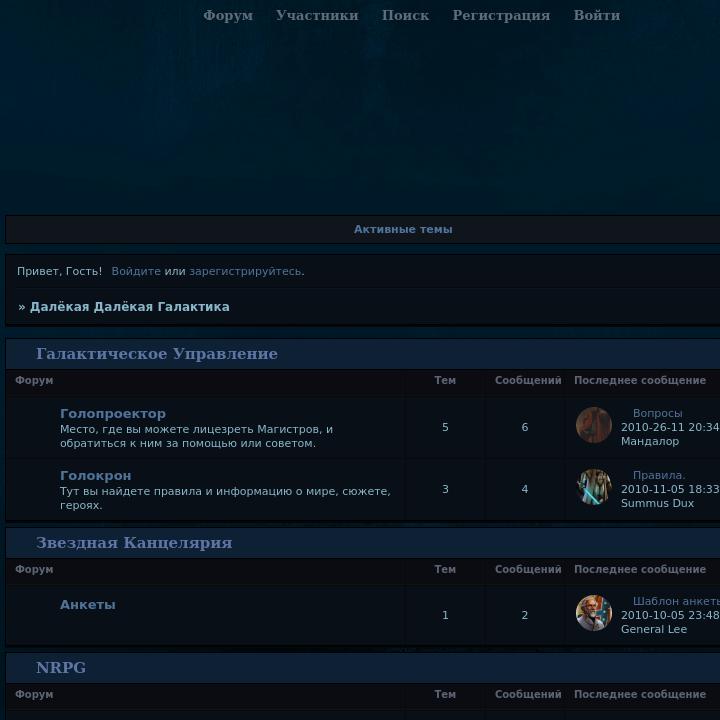The image size is (720, 720).
Task: Click the Войдите link in greeting
Action: click(x=136, y=271)
